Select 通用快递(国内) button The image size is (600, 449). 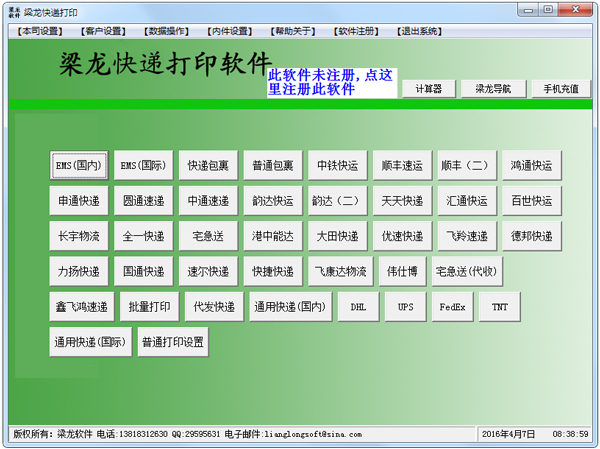290,307
